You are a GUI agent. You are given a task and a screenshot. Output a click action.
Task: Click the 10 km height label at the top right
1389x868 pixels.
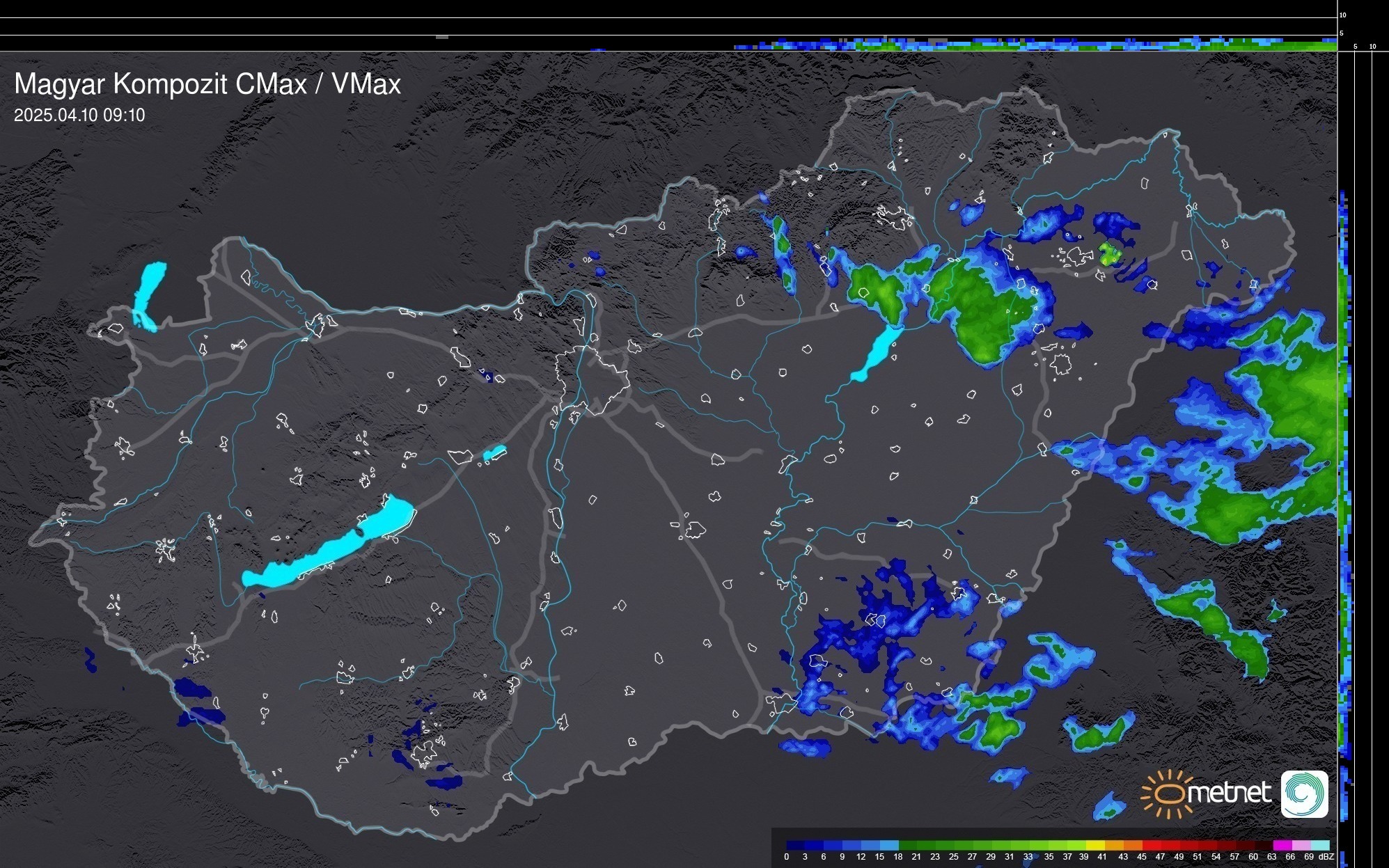1343,15
